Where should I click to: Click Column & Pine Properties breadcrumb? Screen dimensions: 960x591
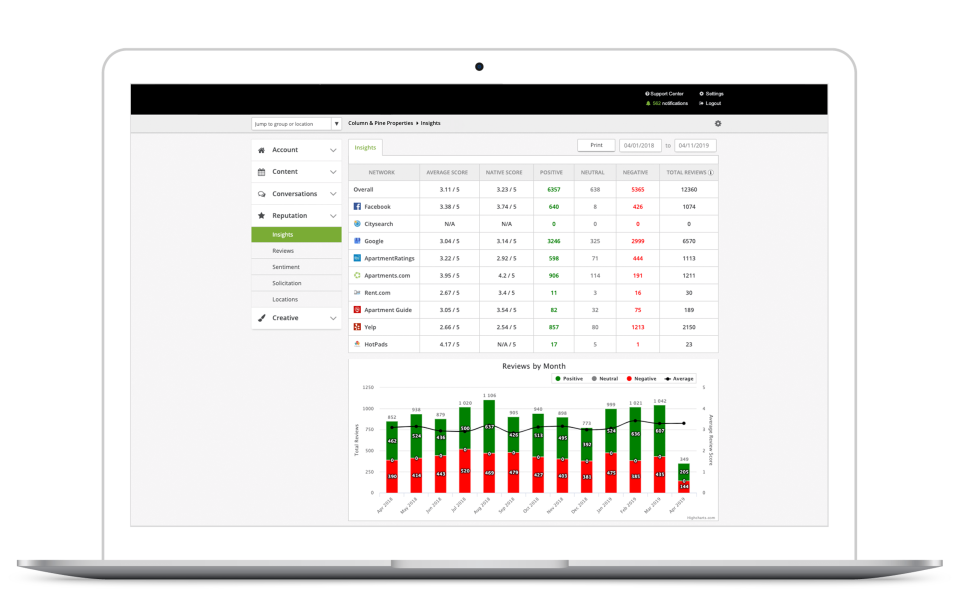tap(381, 123)
